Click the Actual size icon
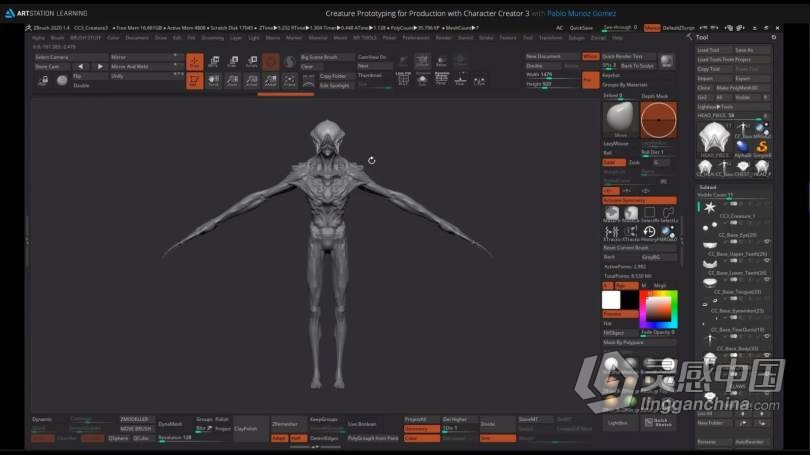This screenshot has width=810, height=455. pyautogui.click(x=252, y=81)
